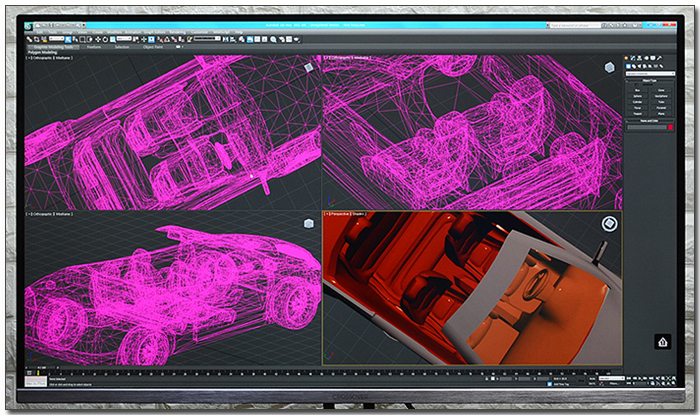Select the Geometry category icon
This screenshot has height=415, width=700.
(628, 66)
